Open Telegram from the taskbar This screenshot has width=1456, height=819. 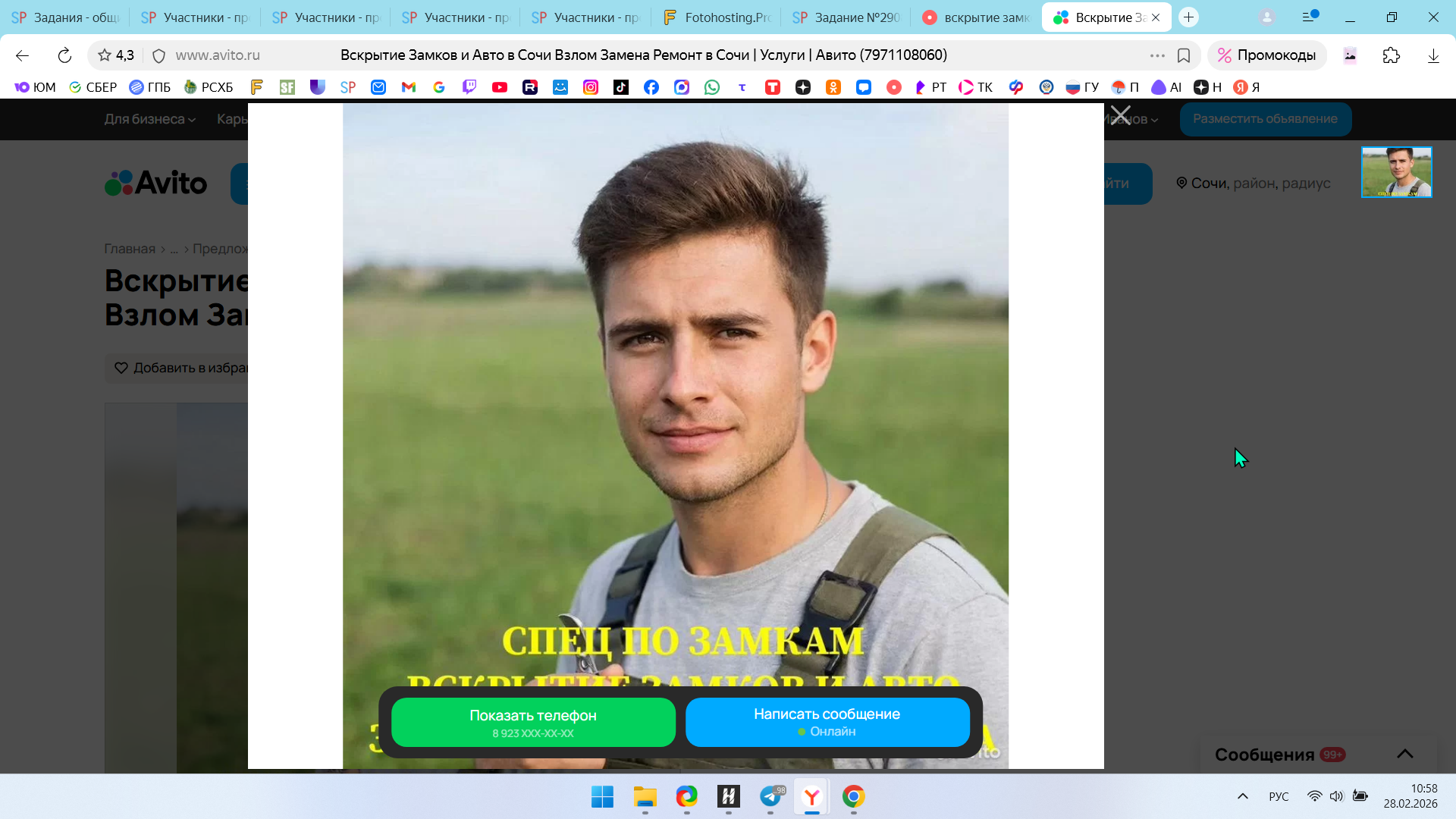pos(770,796)
